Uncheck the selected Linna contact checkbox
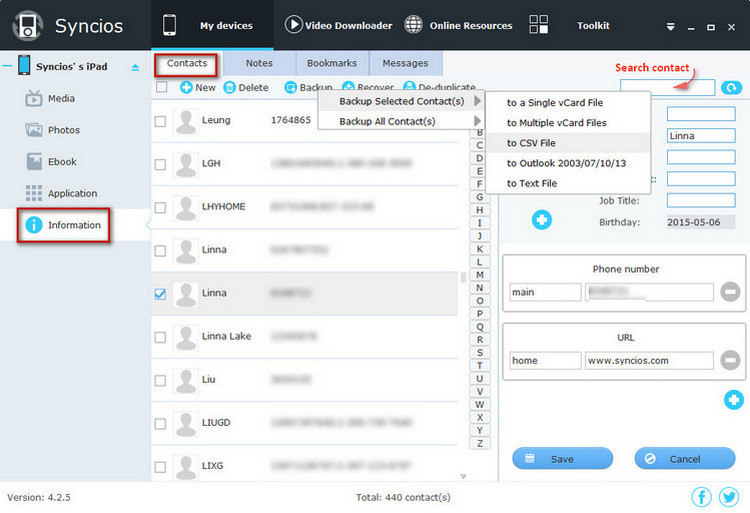 click(x=160, y=294)
